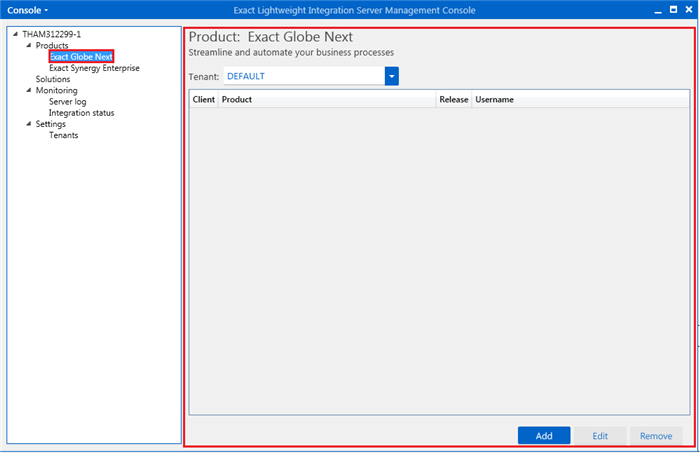Select the Products tree item

52,46
